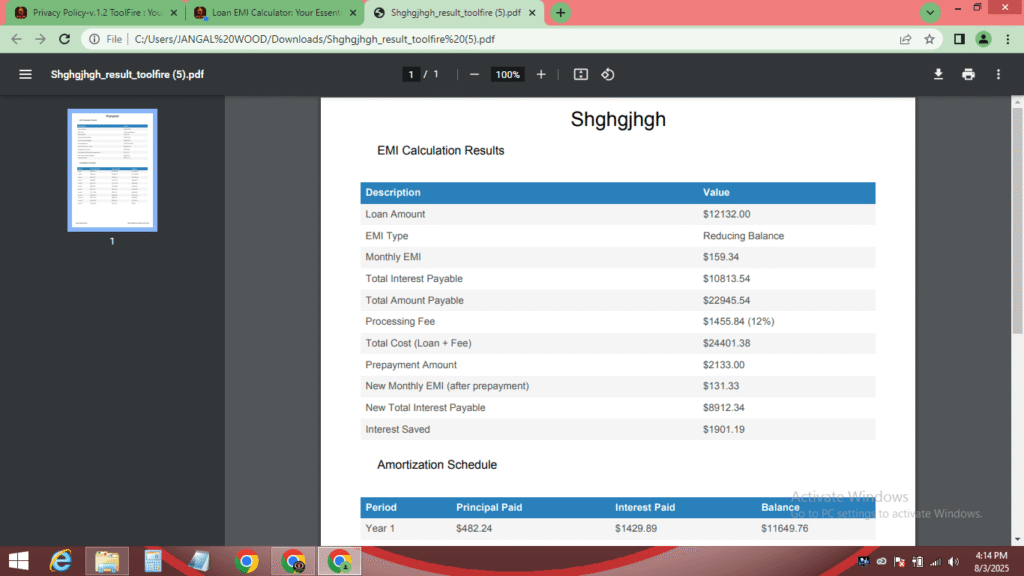This screenshot has height=576, width=1024.
Task: Open the Calculator app from the taskbar
Action: coord(152,560)
